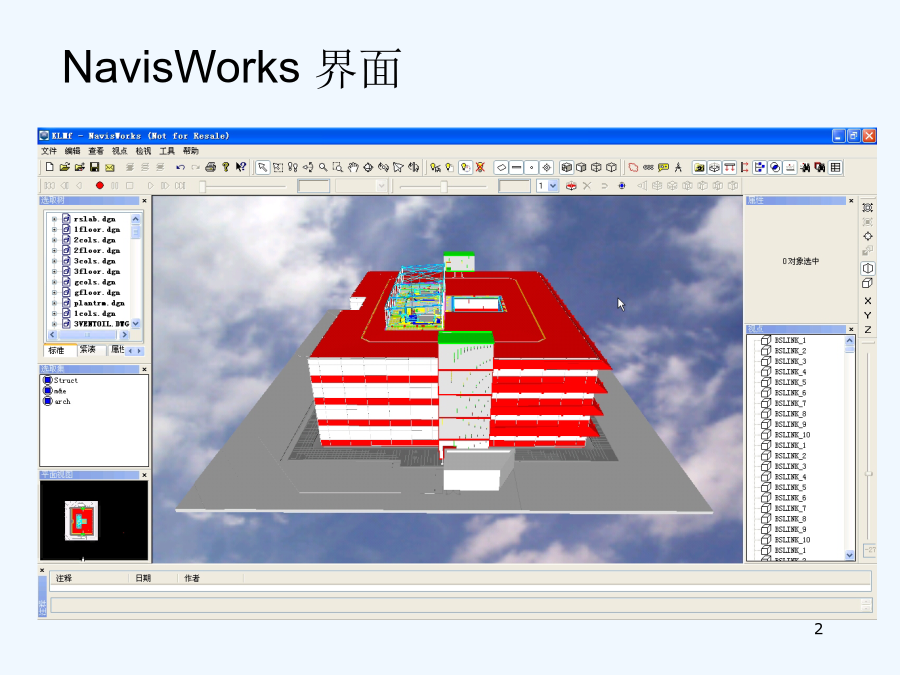This screenshot has width=900, height=675.
Task: Expand the 1floor.dgn tree node
Action: click(x=54, y=229)
